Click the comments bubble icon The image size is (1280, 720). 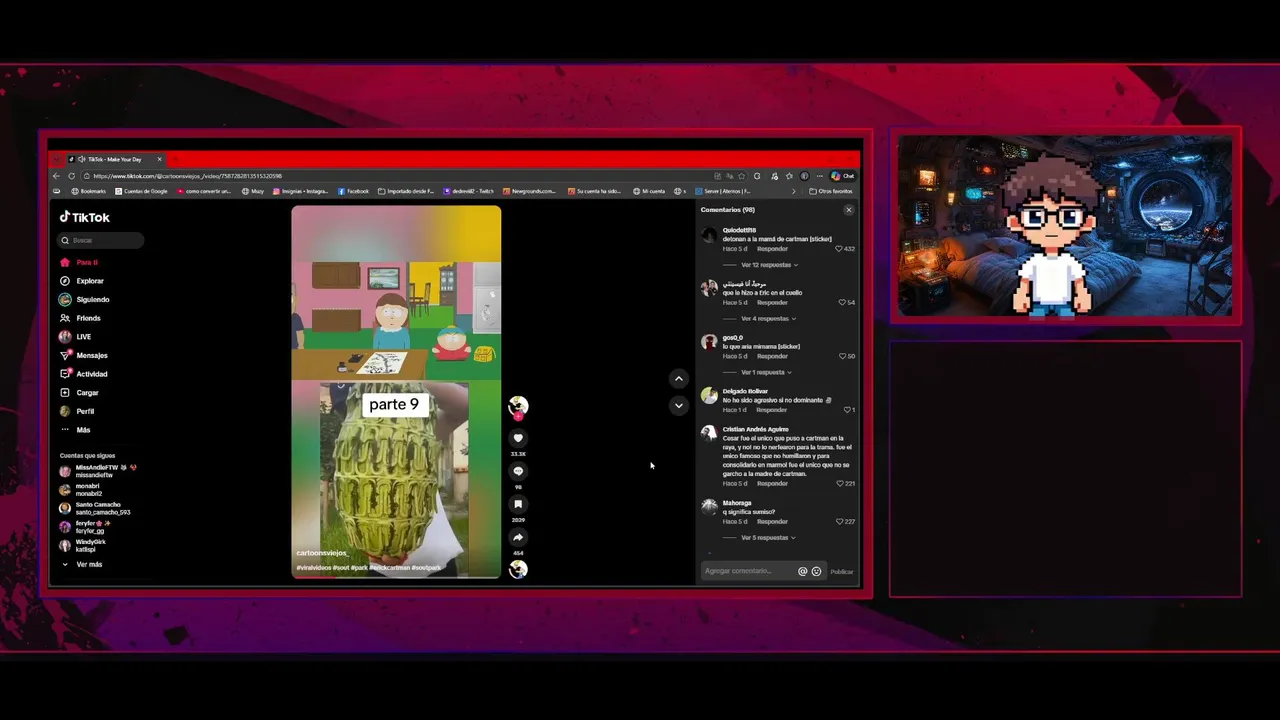point(518,471)
